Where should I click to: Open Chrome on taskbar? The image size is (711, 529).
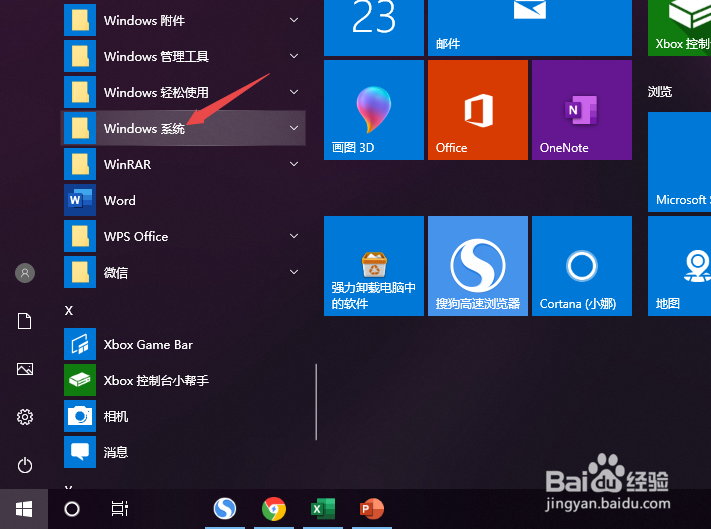click(274, 509)
